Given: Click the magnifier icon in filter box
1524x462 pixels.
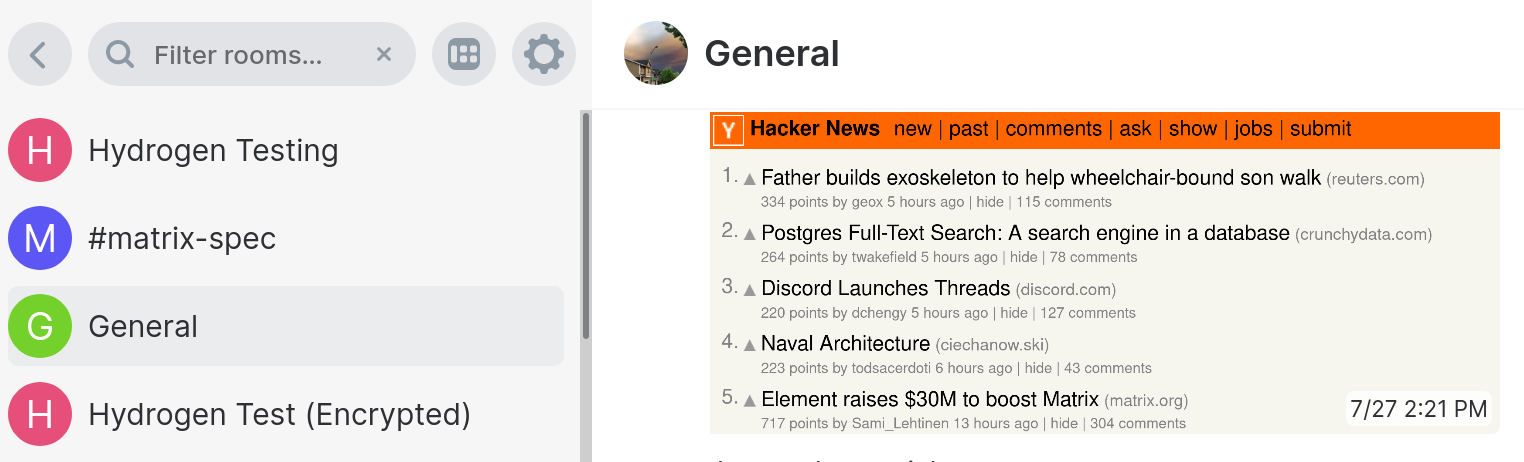Looking at the screenshot, I should 120,54.
